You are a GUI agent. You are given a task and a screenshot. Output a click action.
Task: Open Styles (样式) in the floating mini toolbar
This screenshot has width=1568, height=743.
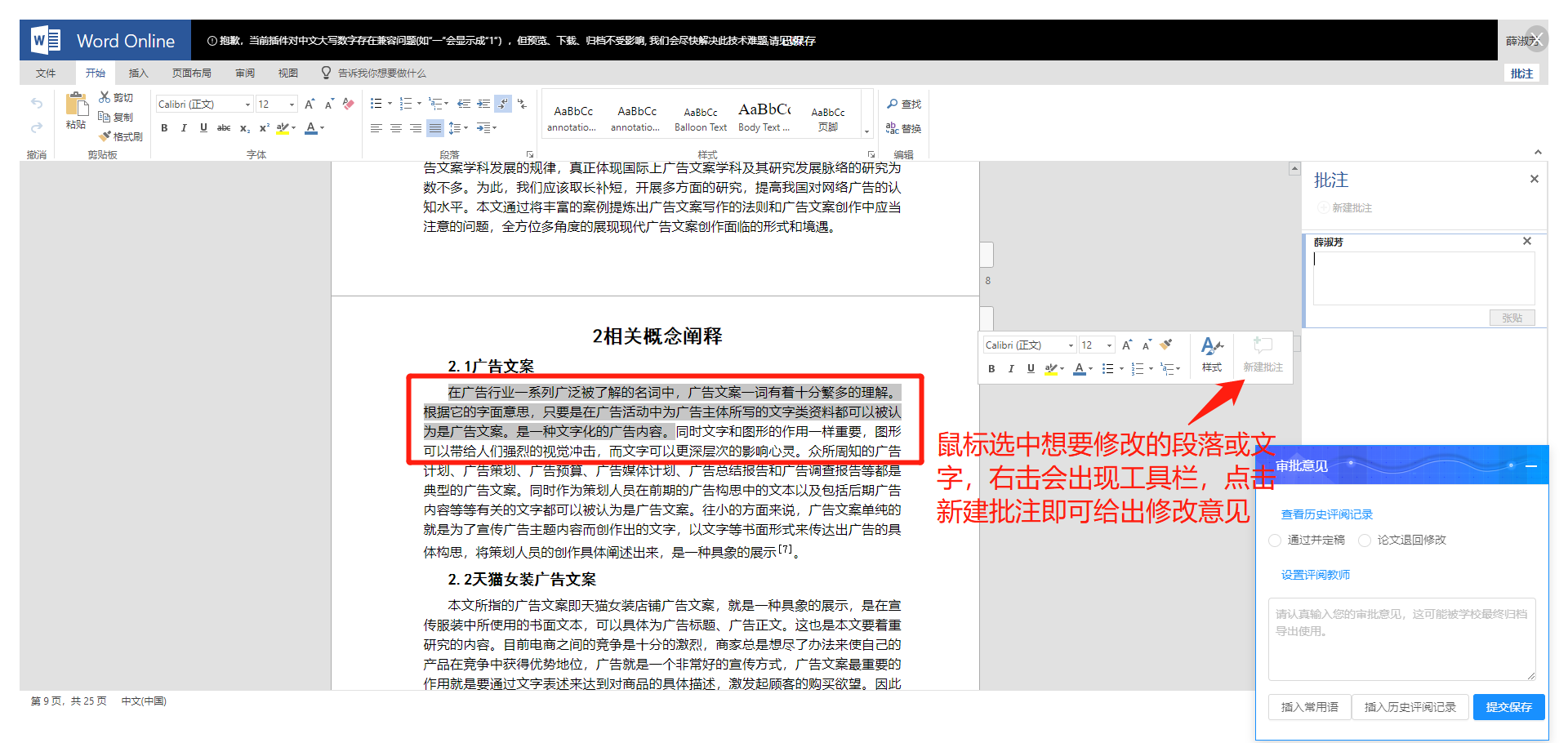click(1212, 354)
